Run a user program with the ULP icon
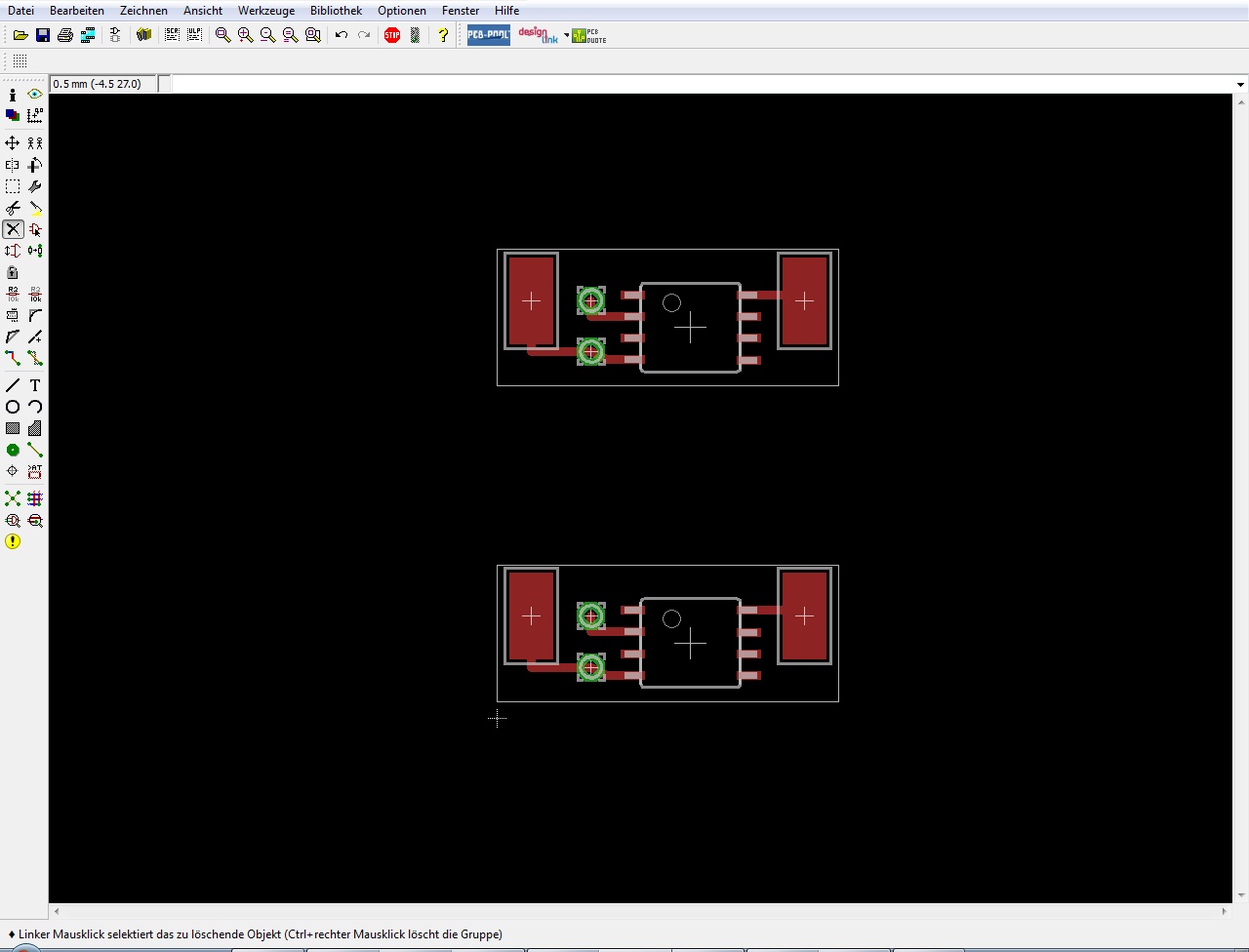Image resolution: width=1249 pixels, height=952 pixels. click(x=195, y=35)
